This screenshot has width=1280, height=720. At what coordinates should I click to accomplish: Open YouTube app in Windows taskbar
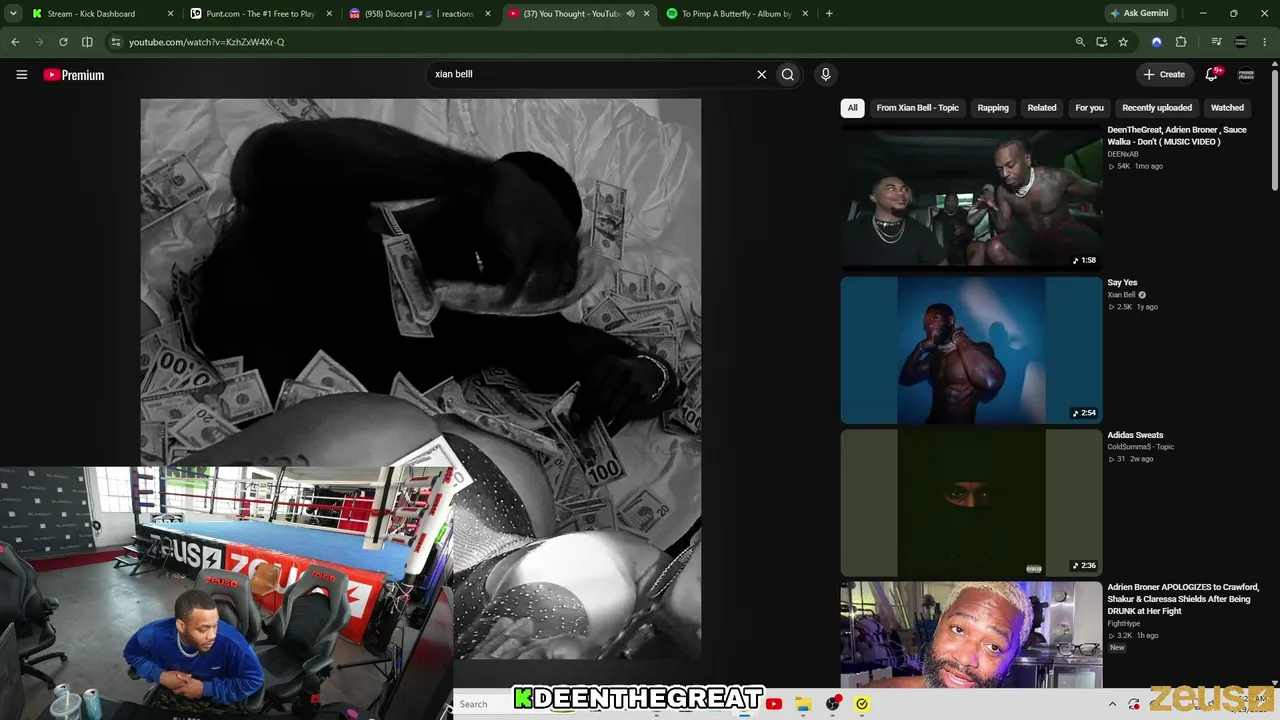point(773,704)
